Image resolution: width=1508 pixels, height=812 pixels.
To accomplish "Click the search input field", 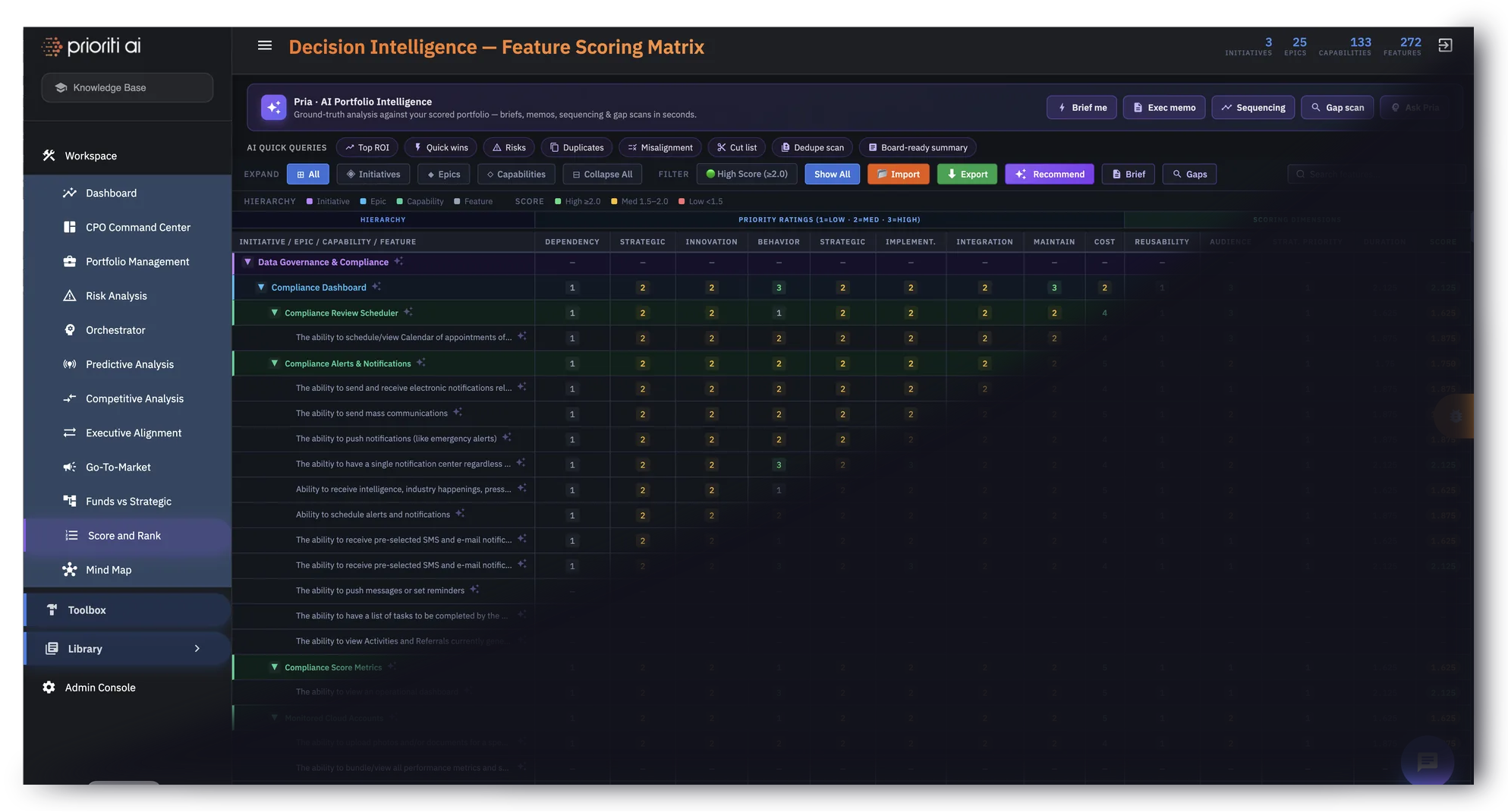I will [x=1375, y=174].
